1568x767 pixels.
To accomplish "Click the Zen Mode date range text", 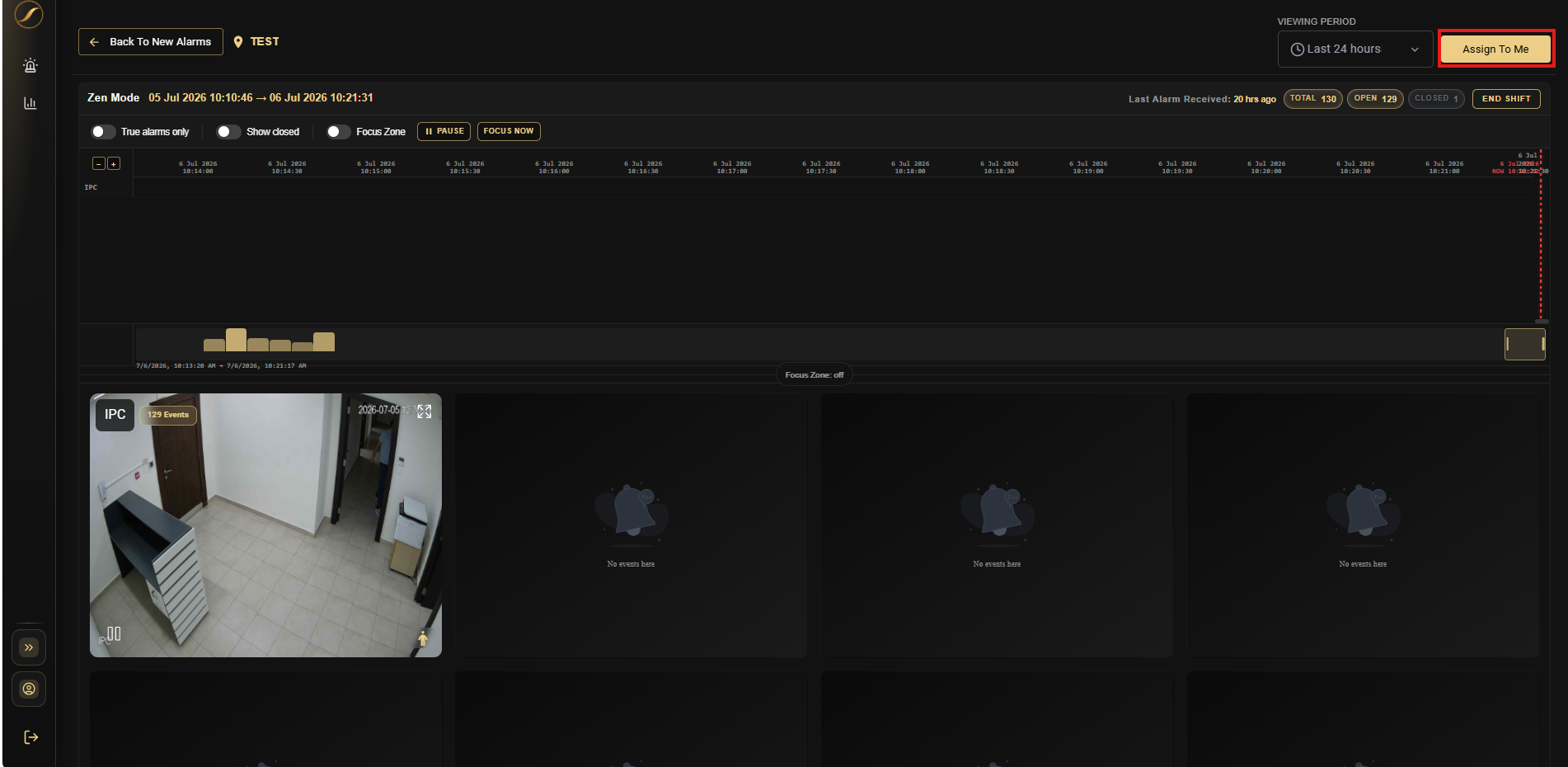I will (261, 97).
